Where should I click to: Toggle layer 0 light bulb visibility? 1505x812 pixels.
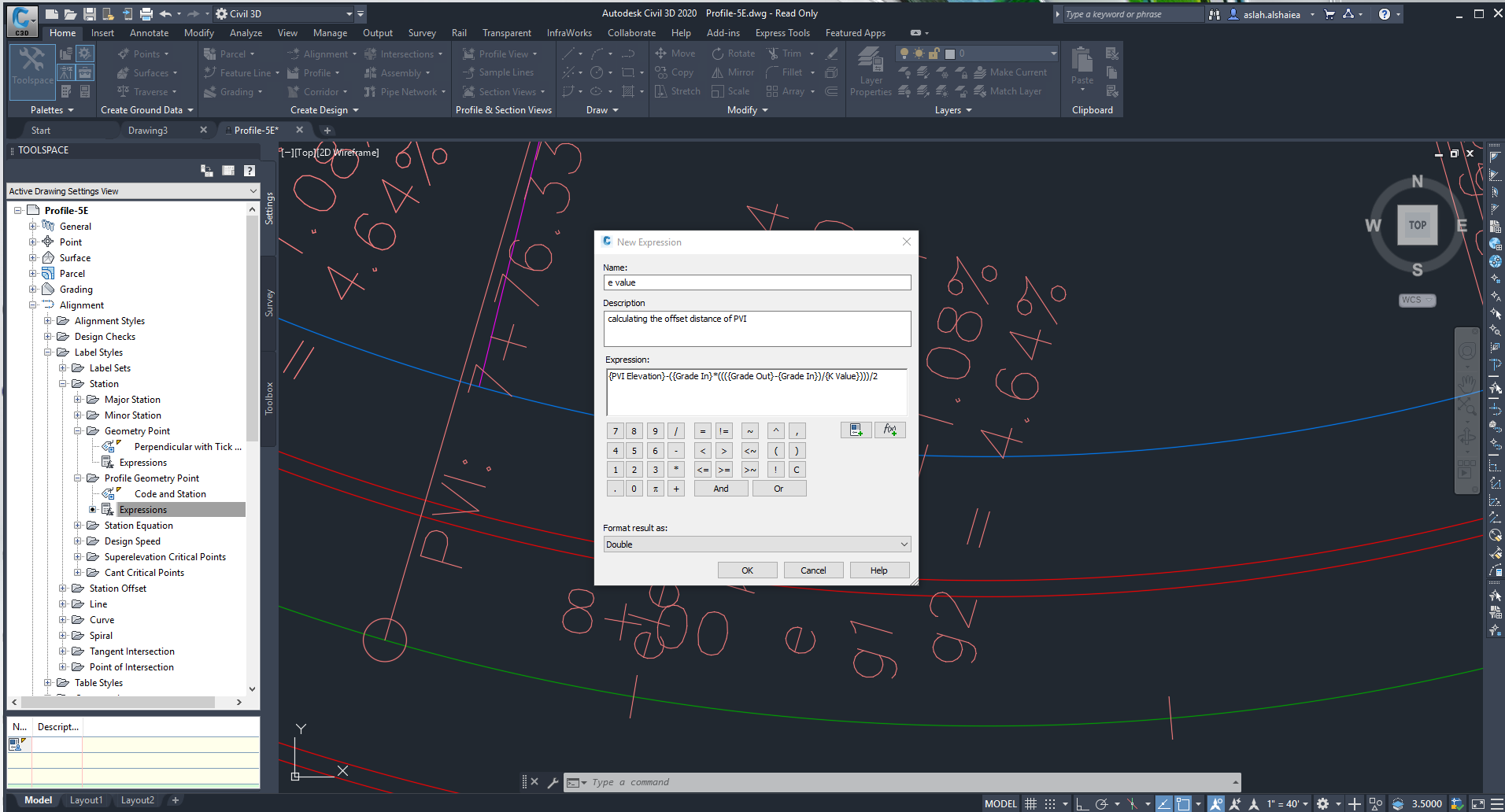(904, 53)
